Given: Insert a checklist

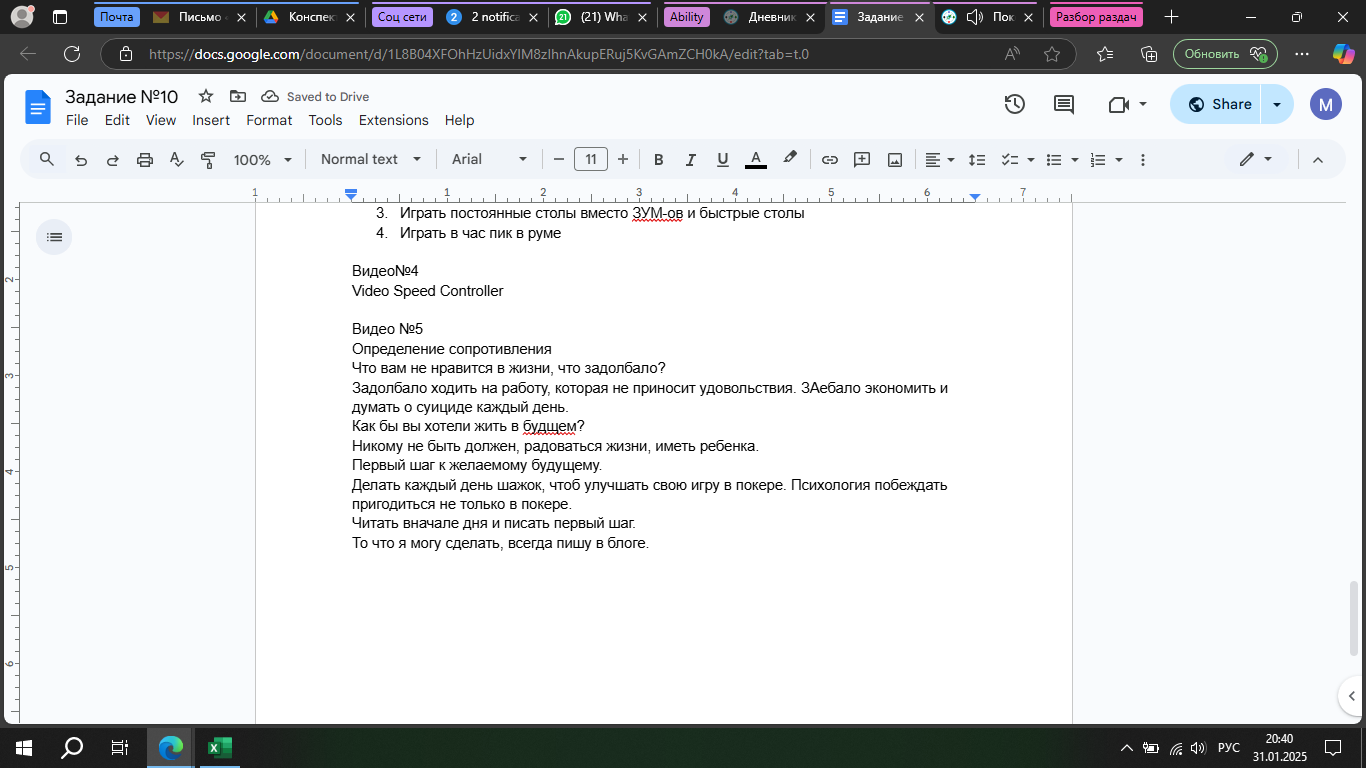Looking at the screenshot, I should tap(1016, 159).
